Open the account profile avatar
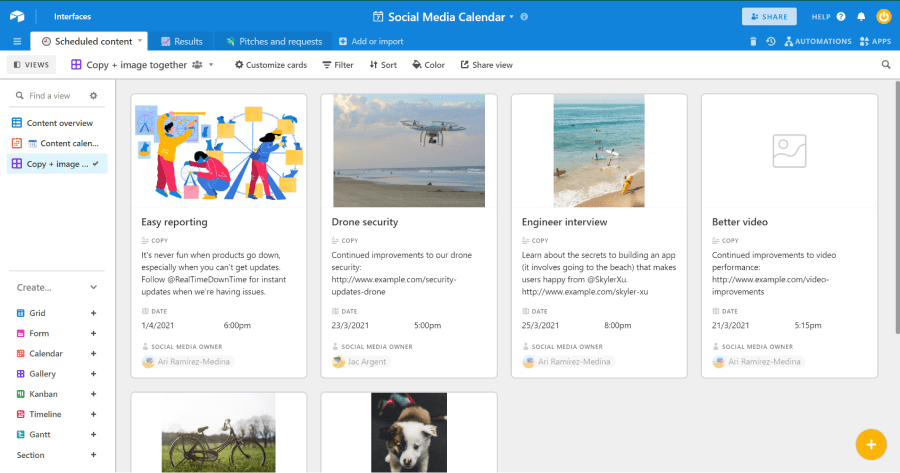Viewport: 900px width, 473px height. click(884, 17)
